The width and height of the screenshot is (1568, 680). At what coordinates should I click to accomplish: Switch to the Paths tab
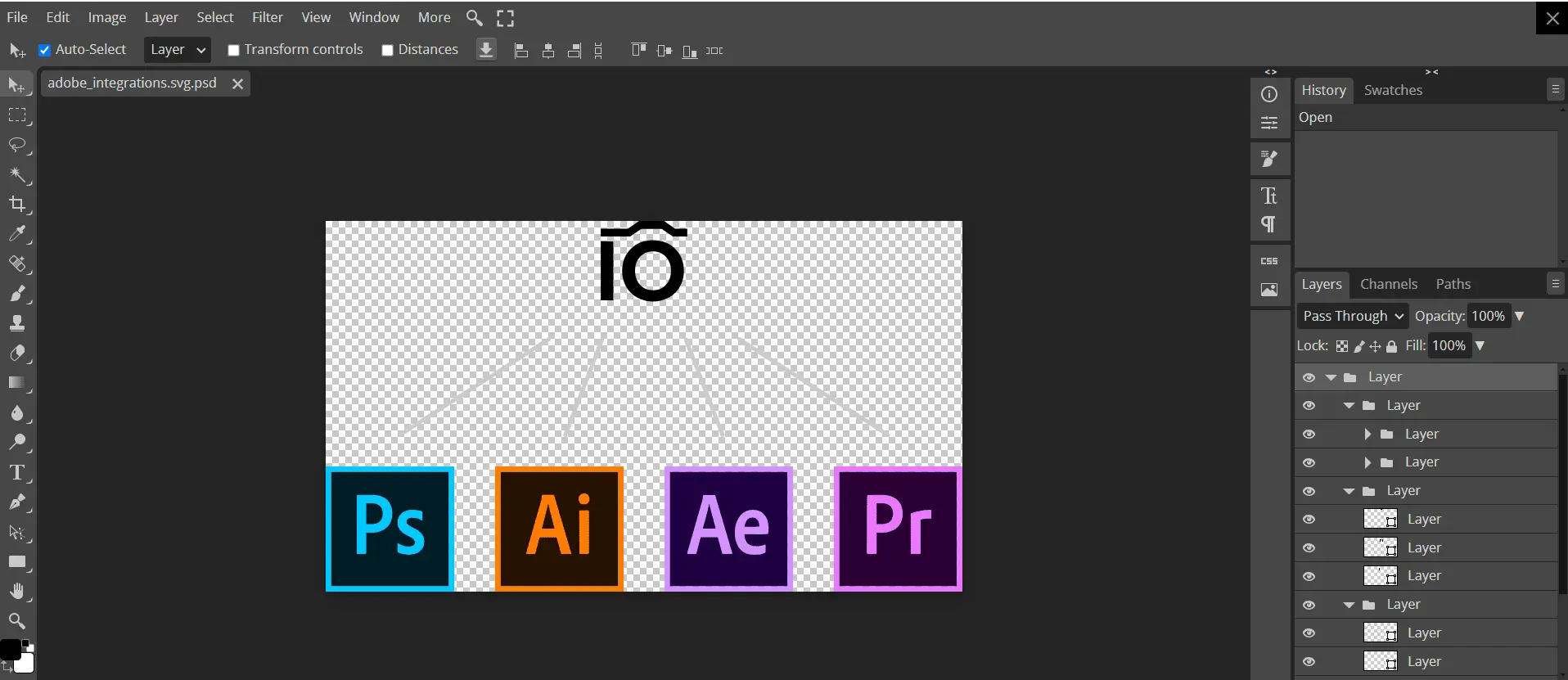(1453, 284)
